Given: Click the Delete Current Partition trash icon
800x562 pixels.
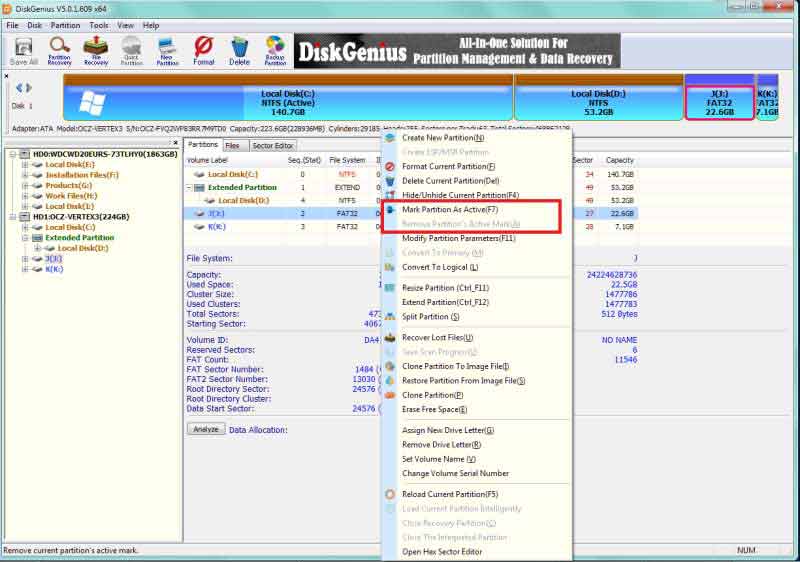Looking at the screenshot, I should tap(390, 181).
